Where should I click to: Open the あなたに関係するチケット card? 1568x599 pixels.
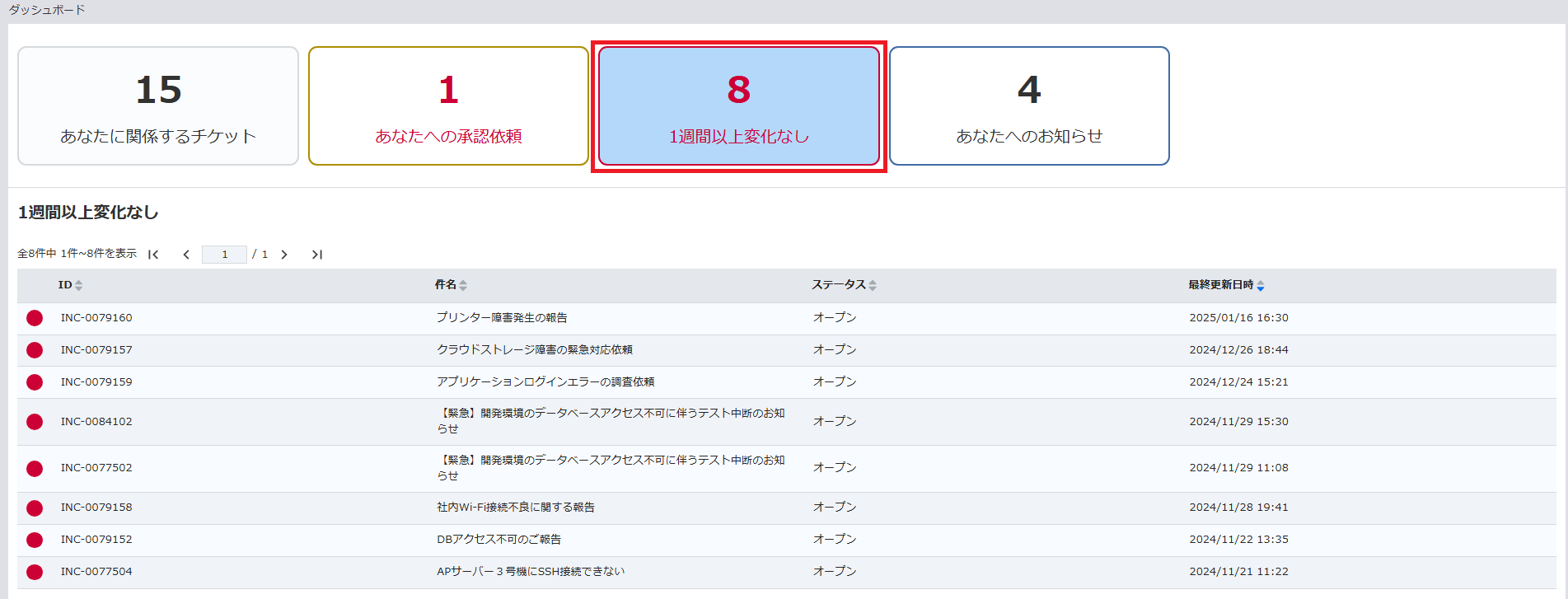158,106
